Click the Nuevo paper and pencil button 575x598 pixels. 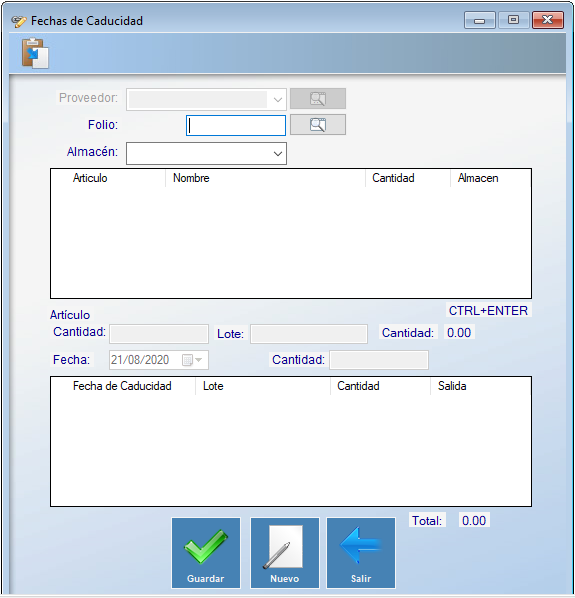(284, 553)
